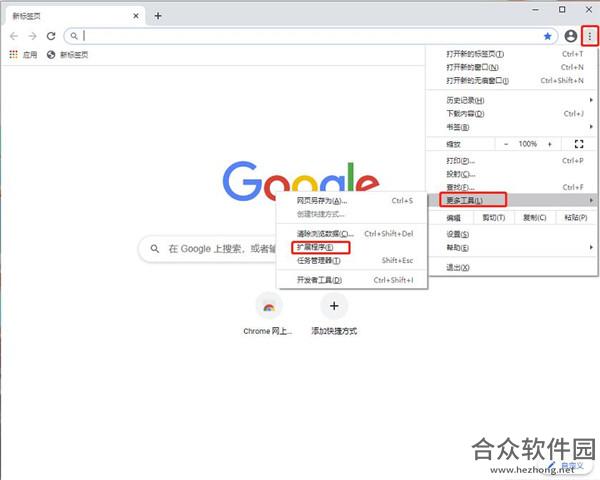Open 扩展程序(E) extensions entry
Image resolution: width=600 pixels, height=480 pixels.
pyautogui.click(x=351, y=247)
